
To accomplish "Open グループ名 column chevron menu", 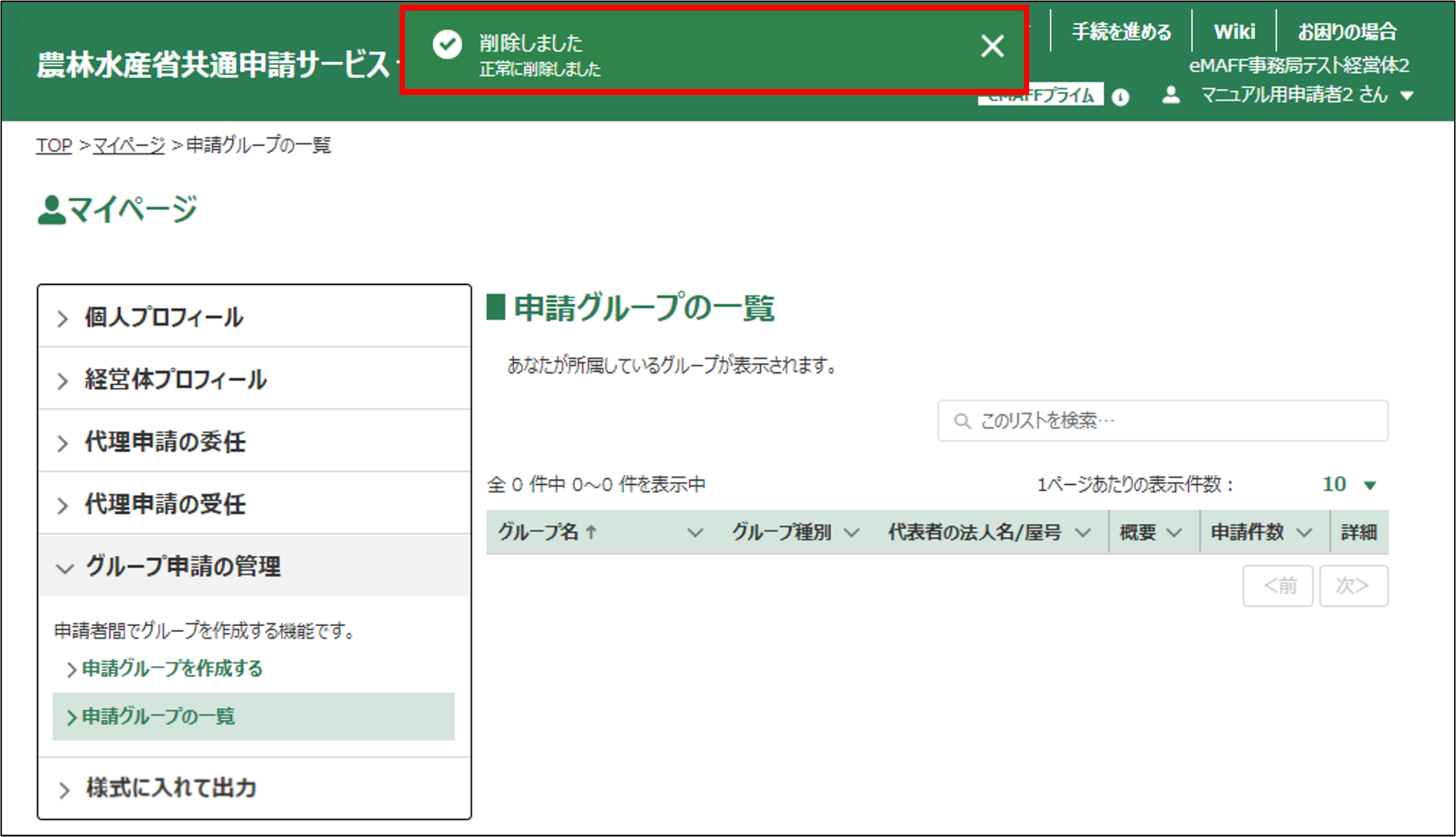I will pyautogui.click(x=694, y=533).
